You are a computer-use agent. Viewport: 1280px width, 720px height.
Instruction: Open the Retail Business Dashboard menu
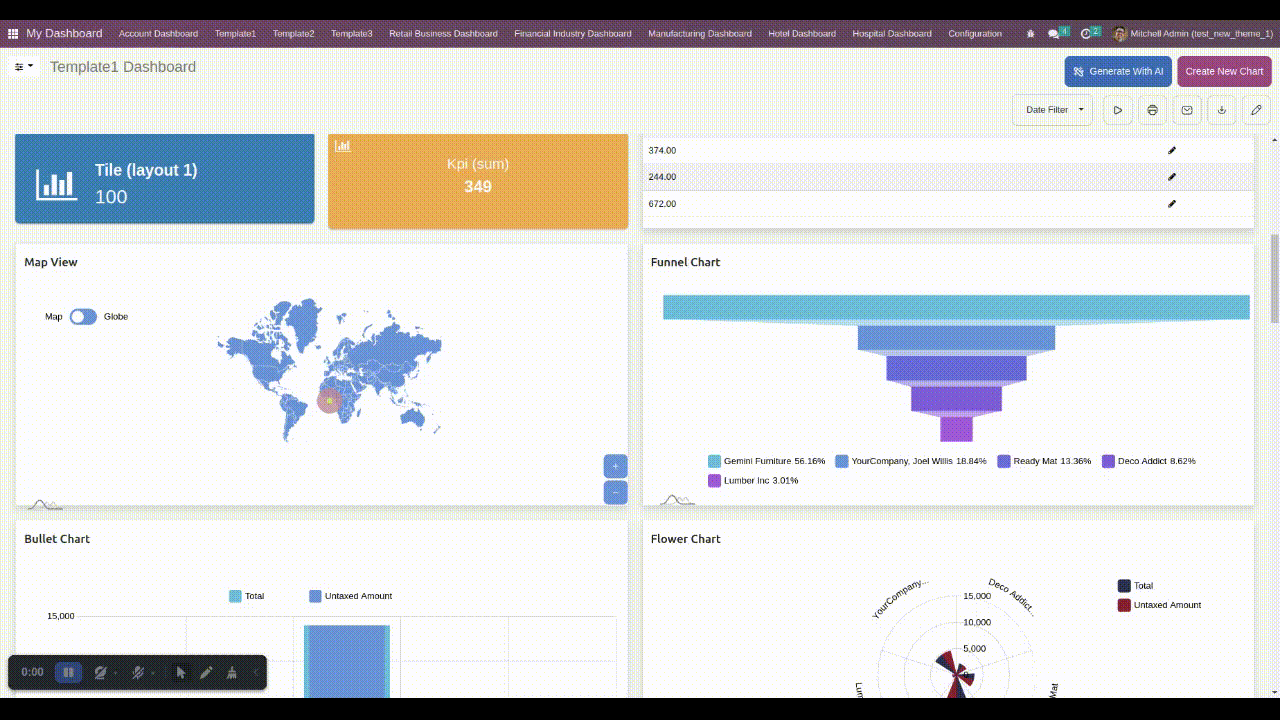[443, 34]
